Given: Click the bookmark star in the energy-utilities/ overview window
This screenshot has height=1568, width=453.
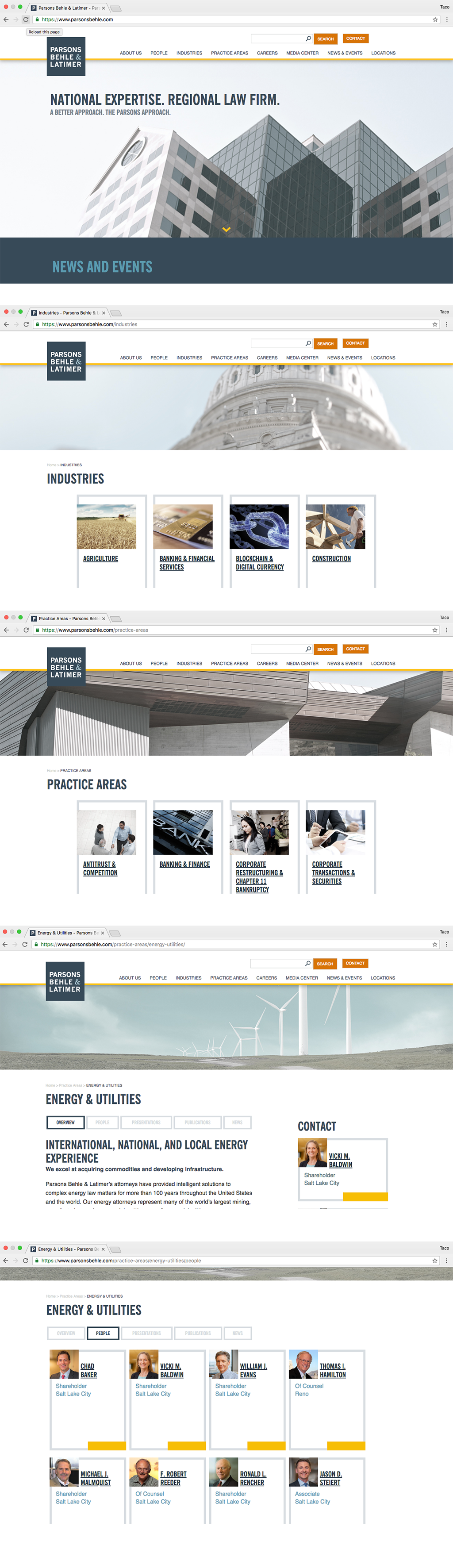Looking at the screenshot, I should 435,944.
